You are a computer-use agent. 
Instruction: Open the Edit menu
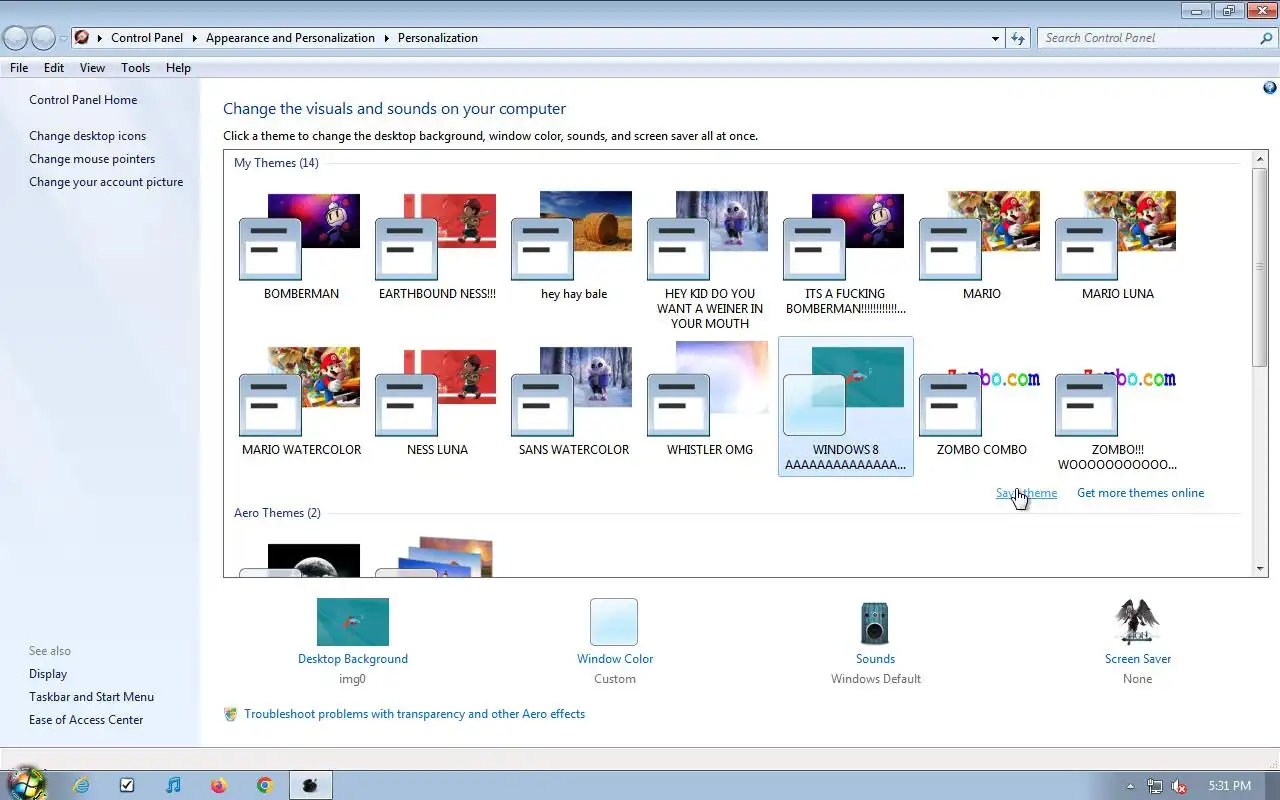tap(54, 68)
